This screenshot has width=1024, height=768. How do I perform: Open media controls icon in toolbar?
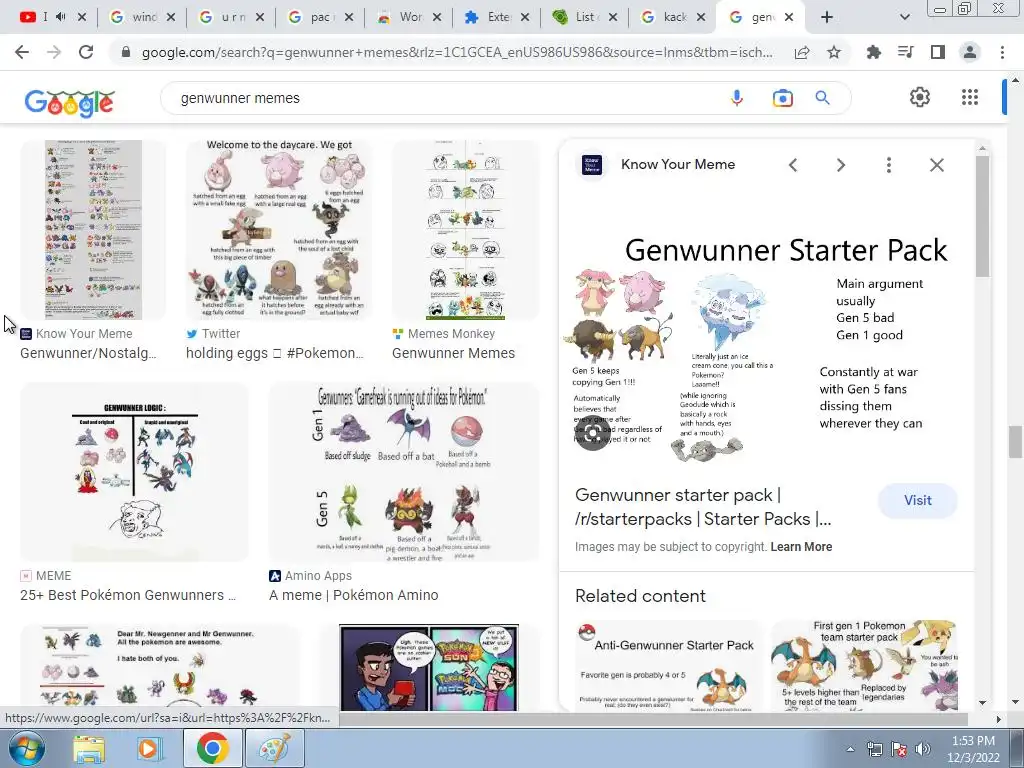coord(906,52)
